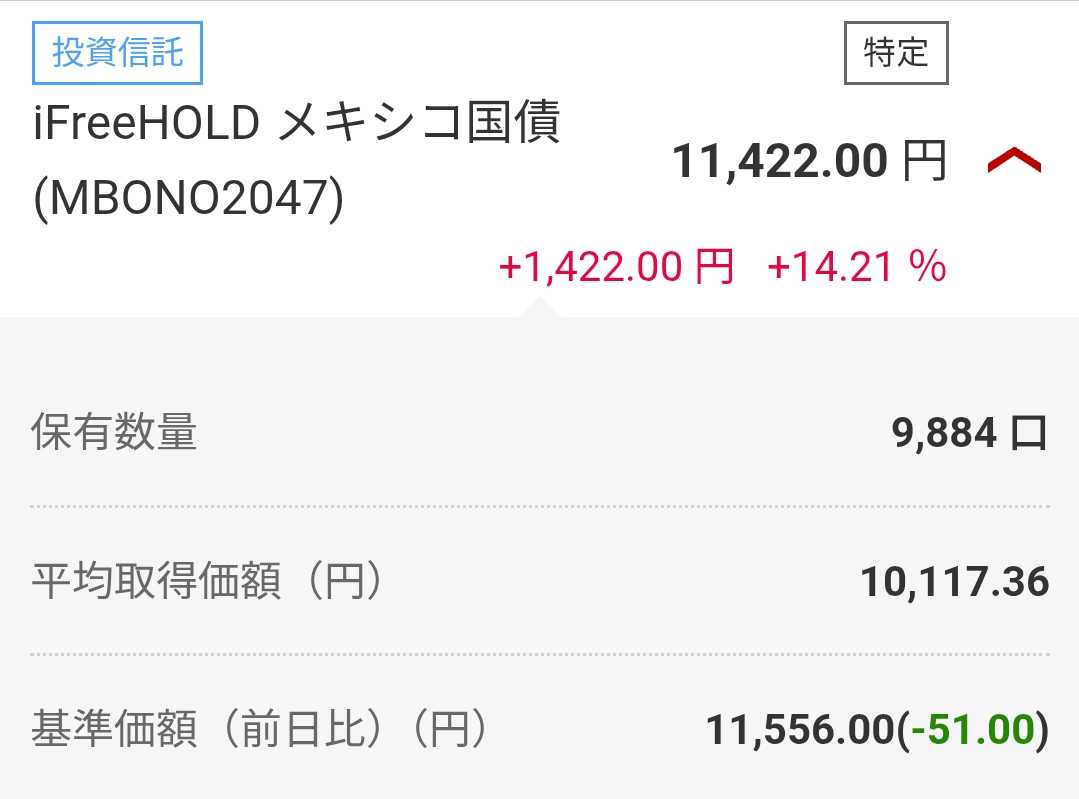Click the (MBONO2047) fund code text

188,200
